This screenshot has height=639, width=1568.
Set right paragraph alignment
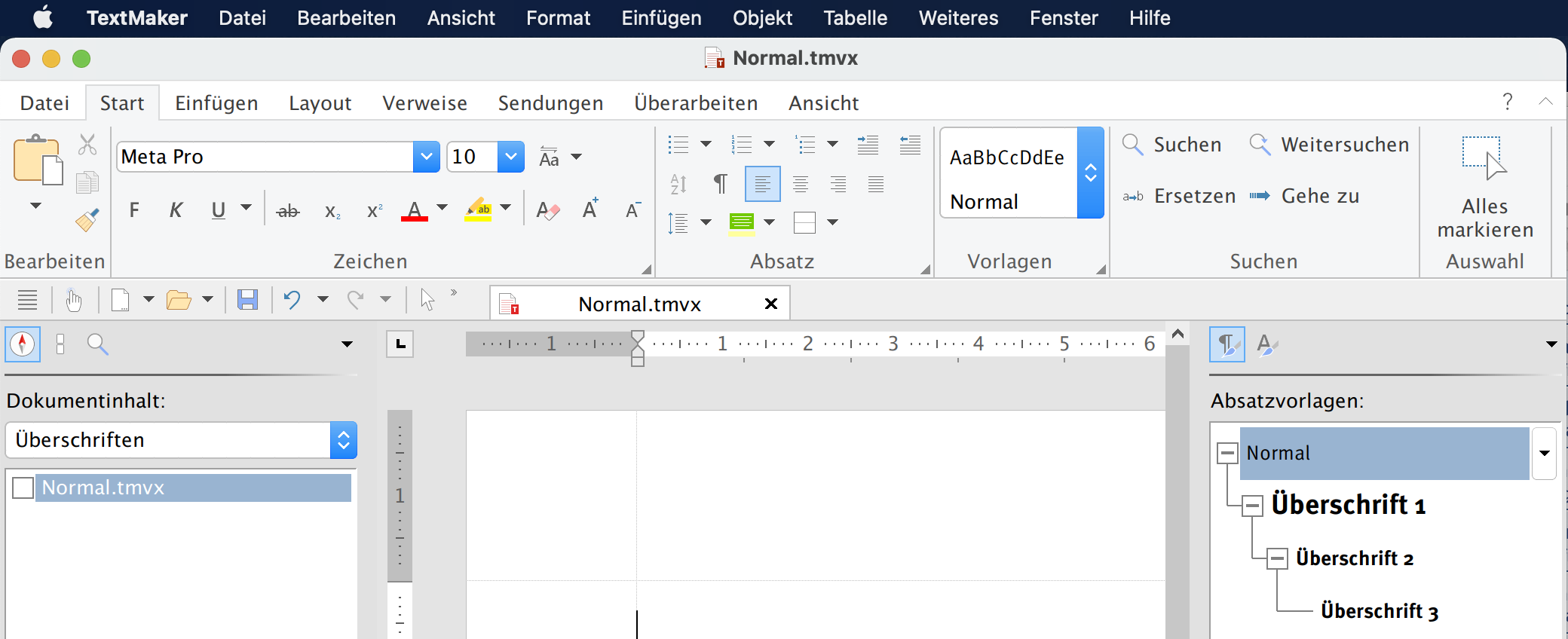point(838,184)
